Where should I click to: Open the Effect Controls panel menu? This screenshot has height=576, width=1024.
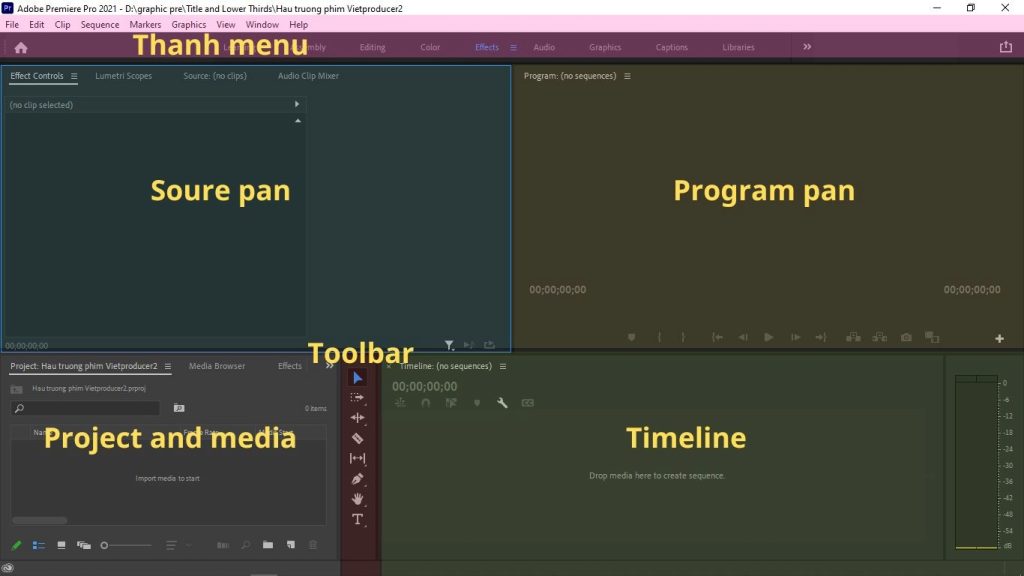click(x=74, y=76)
